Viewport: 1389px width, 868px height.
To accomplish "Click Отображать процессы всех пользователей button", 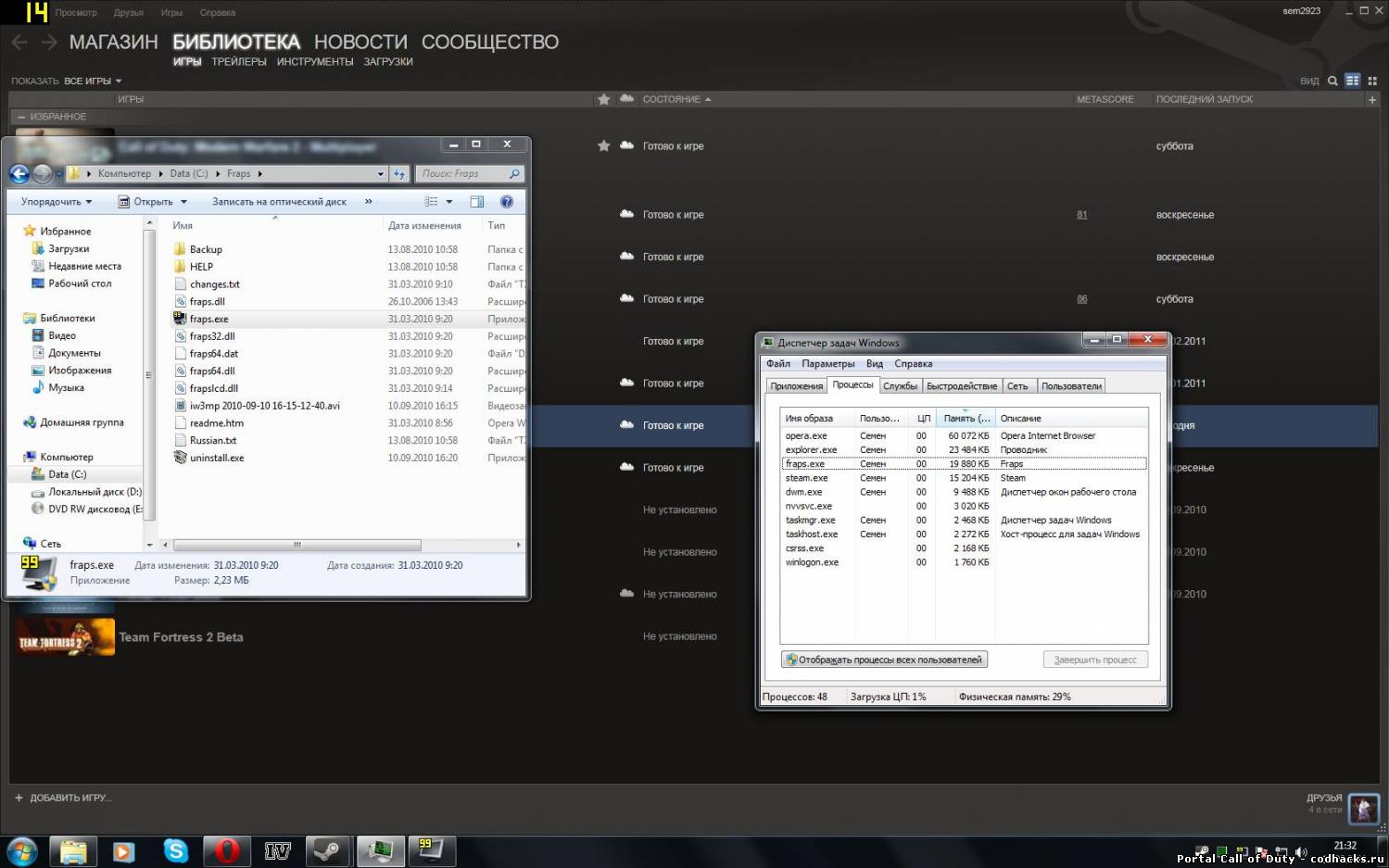I will tap(884, 660).
